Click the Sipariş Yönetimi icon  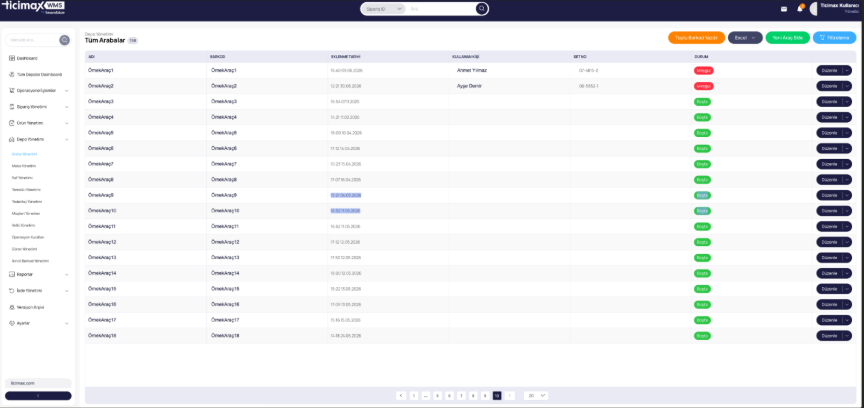pos(12,106)
